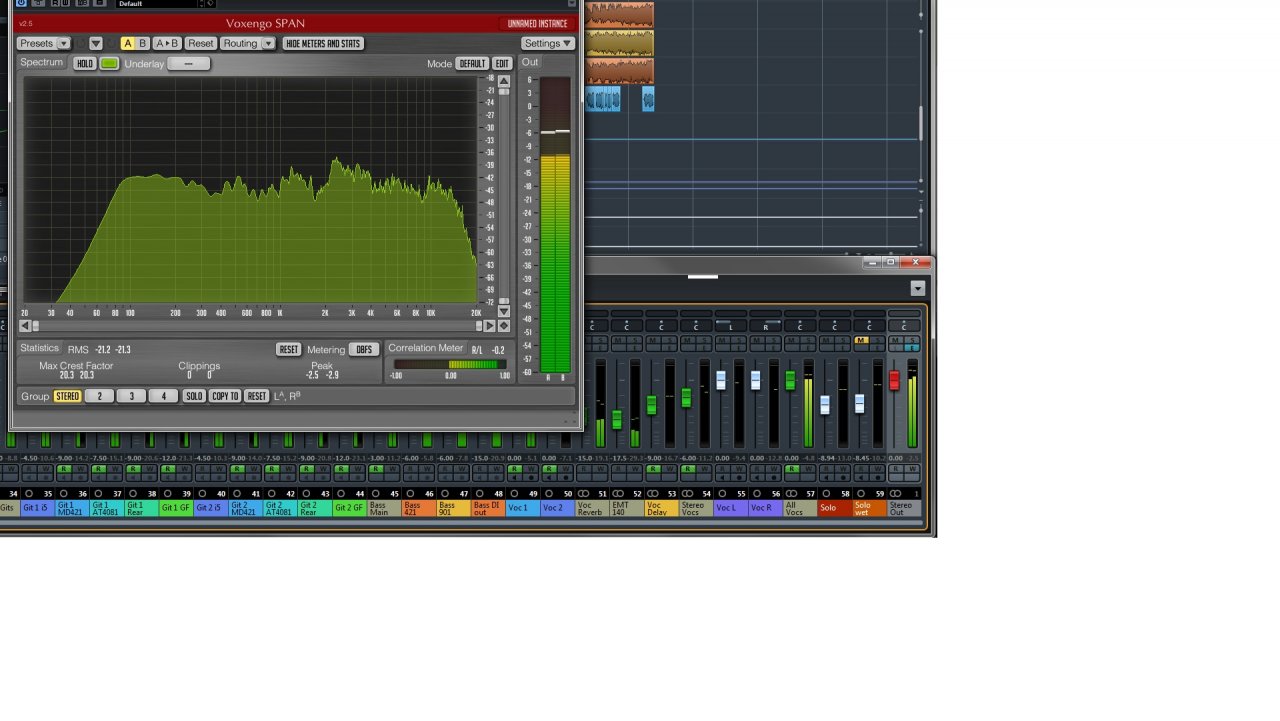
Task: Toggle the plugin power icon
Action: [21, 3]
